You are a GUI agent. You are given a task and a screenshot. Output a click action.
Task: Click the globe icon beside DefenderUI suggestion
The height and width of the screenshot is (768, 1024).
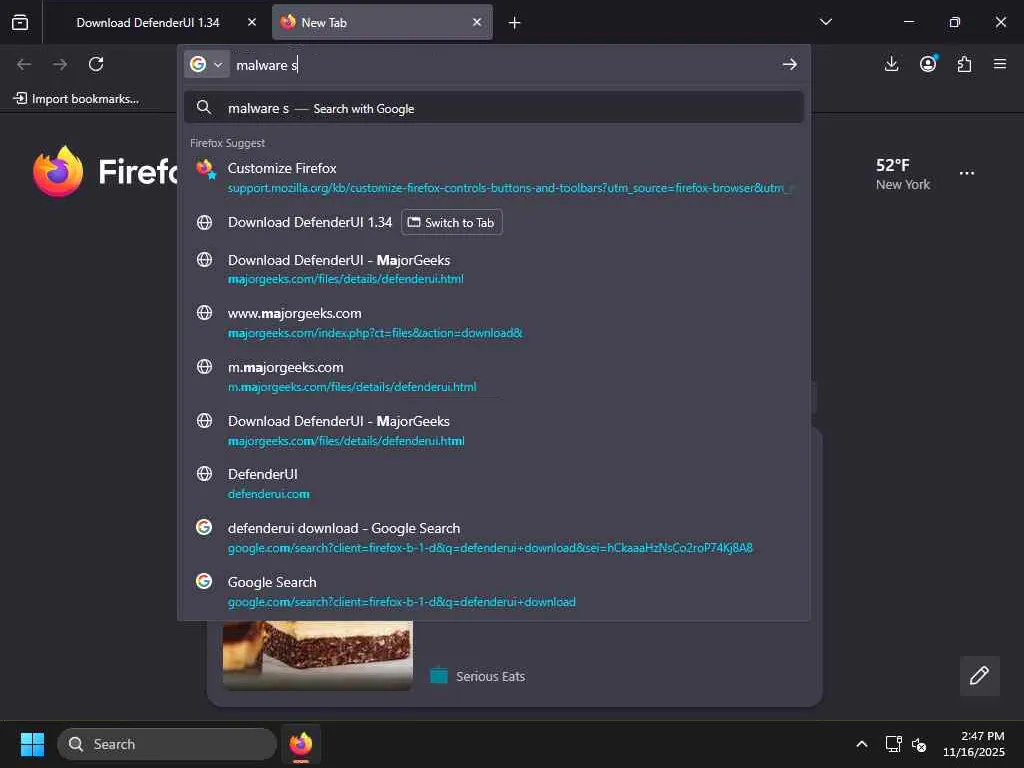click(x=204, y=473)
